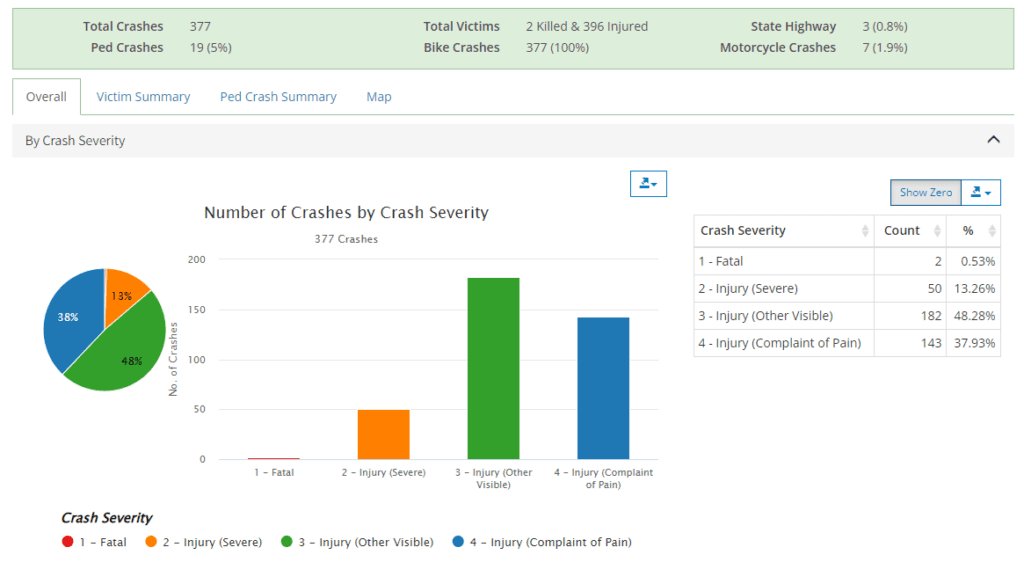Toggle Injury (Severe) legend item
The image size is (1024, 562).
204,542
